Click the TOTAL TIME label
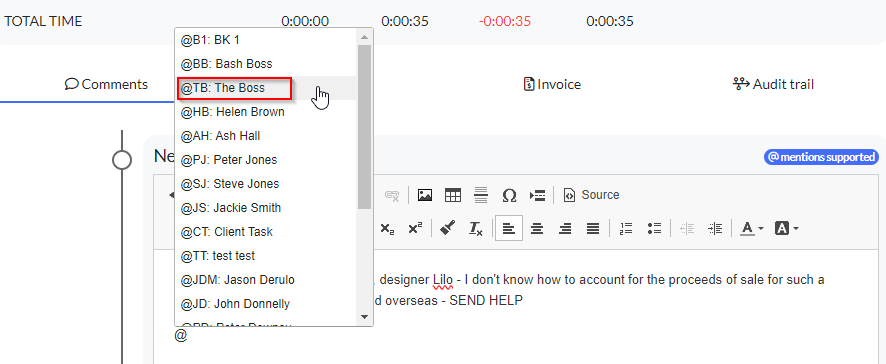Viewport: 886px width, 364px height. [x=43, y=21]
